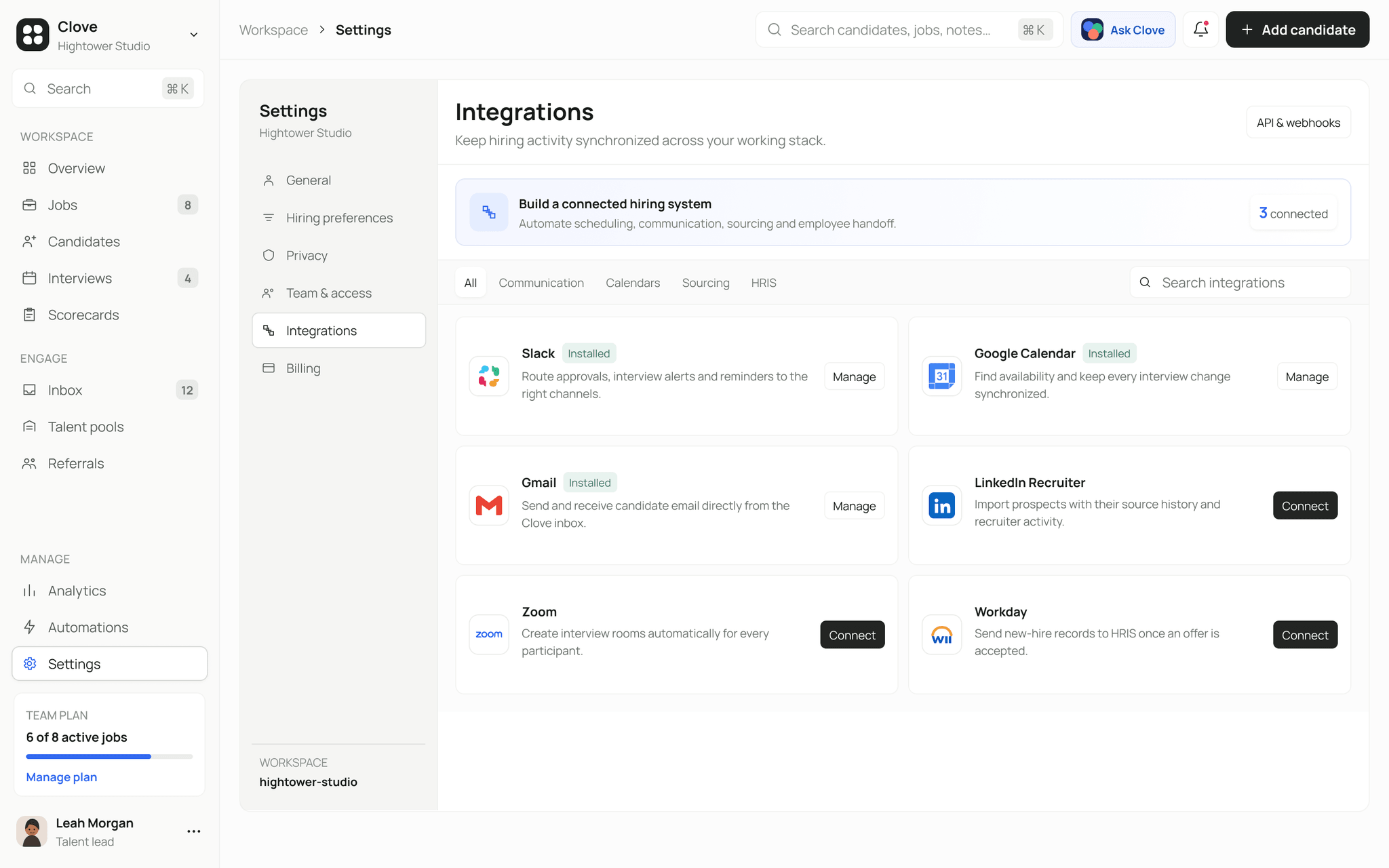The width and height of the screenshot is (1389, 868).
Task: Click the Slack logo icon
Action: [x=489, y=376]
